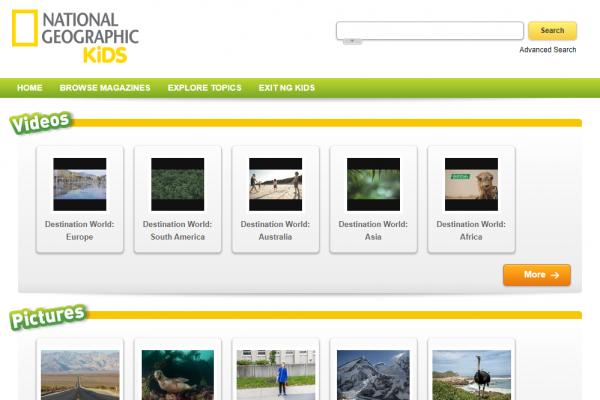Select EXPLORE TOPICS in the green navigation bar
Screen dimensions: 600x400
pos(204,88)
